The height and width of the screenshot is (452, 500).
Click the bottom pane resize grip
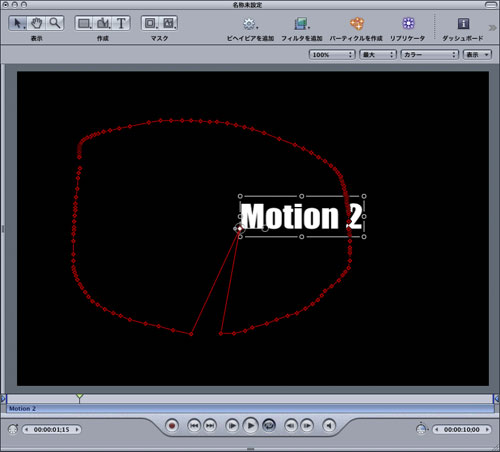tap(250, 449)
